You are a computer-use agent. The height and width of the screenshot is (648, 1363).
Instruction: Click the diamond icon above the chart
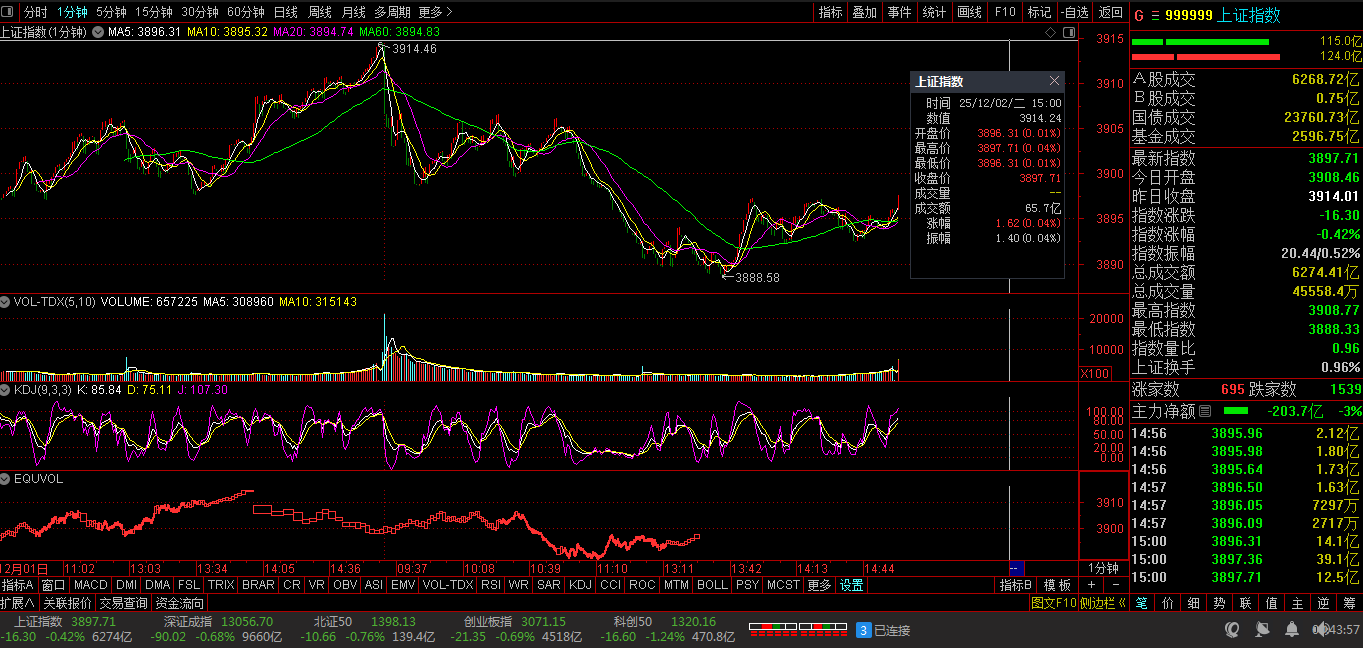tap(1050, 32)
